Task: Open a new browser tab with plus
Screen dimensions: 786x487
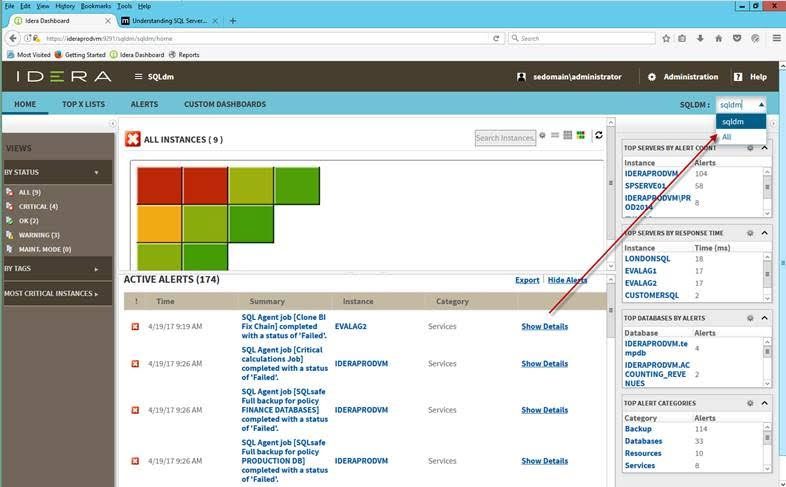Action: 233,21
